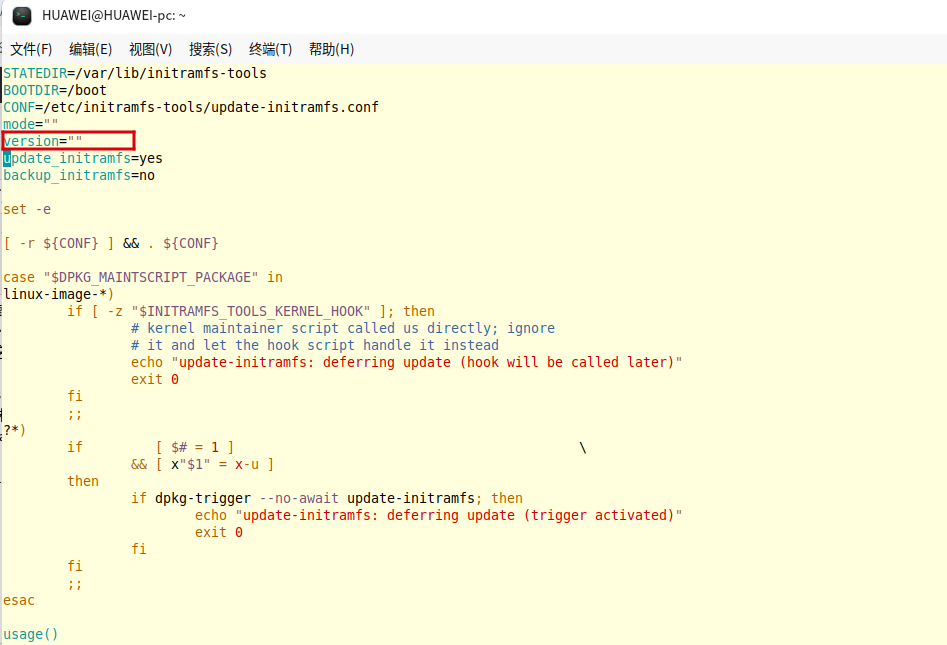Click the usage() function line
947x645 pixels.
pyautogui.click(x=31, y=634)
